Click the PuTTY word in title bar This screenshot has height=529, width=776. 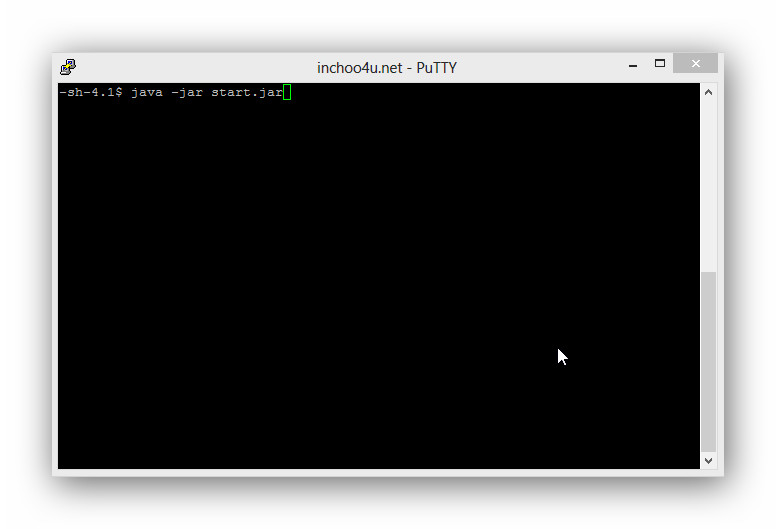click(436, 68)
